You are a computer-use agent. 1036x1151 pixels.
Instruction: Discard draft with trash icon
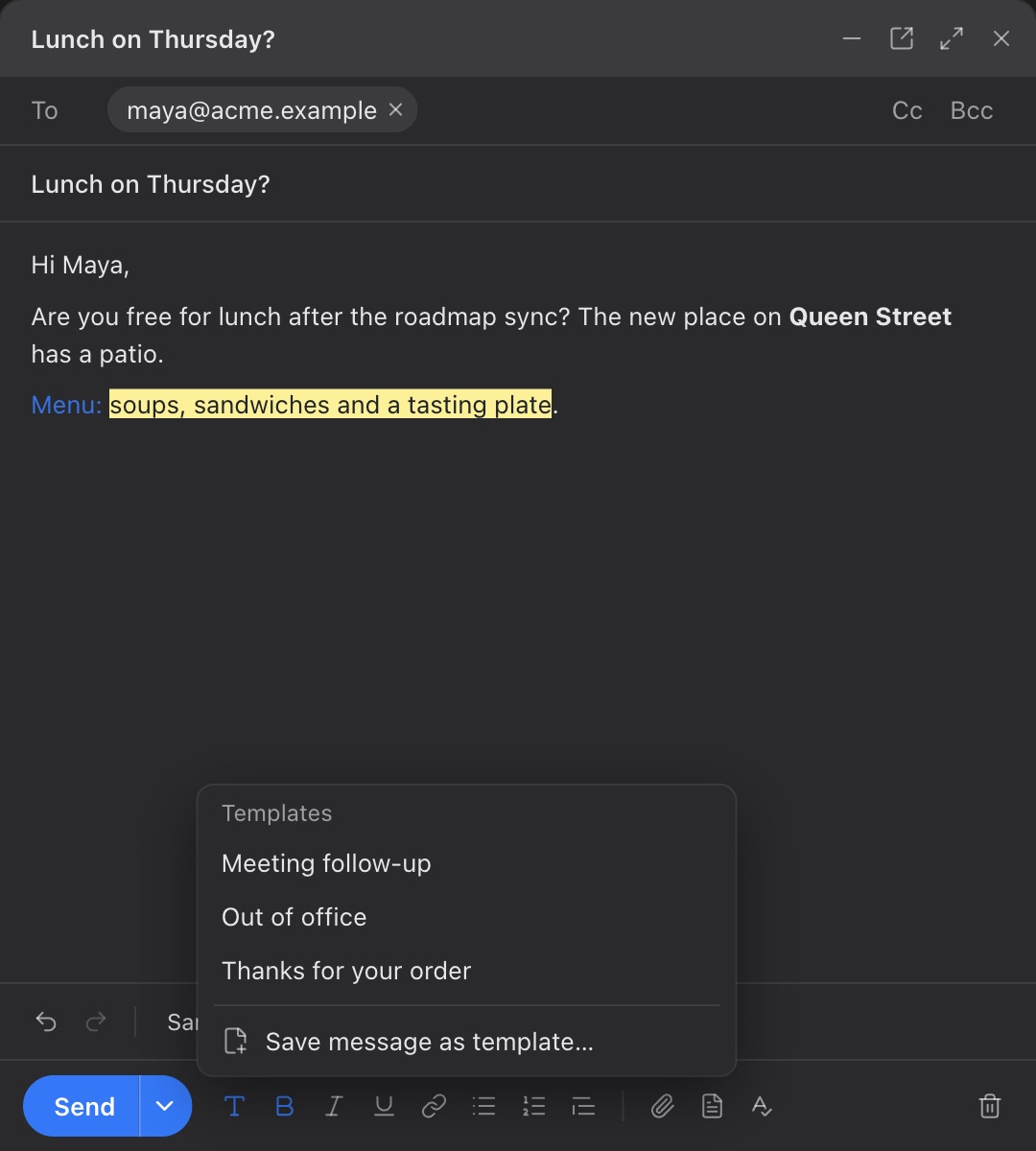click(x=990, y=1106)
